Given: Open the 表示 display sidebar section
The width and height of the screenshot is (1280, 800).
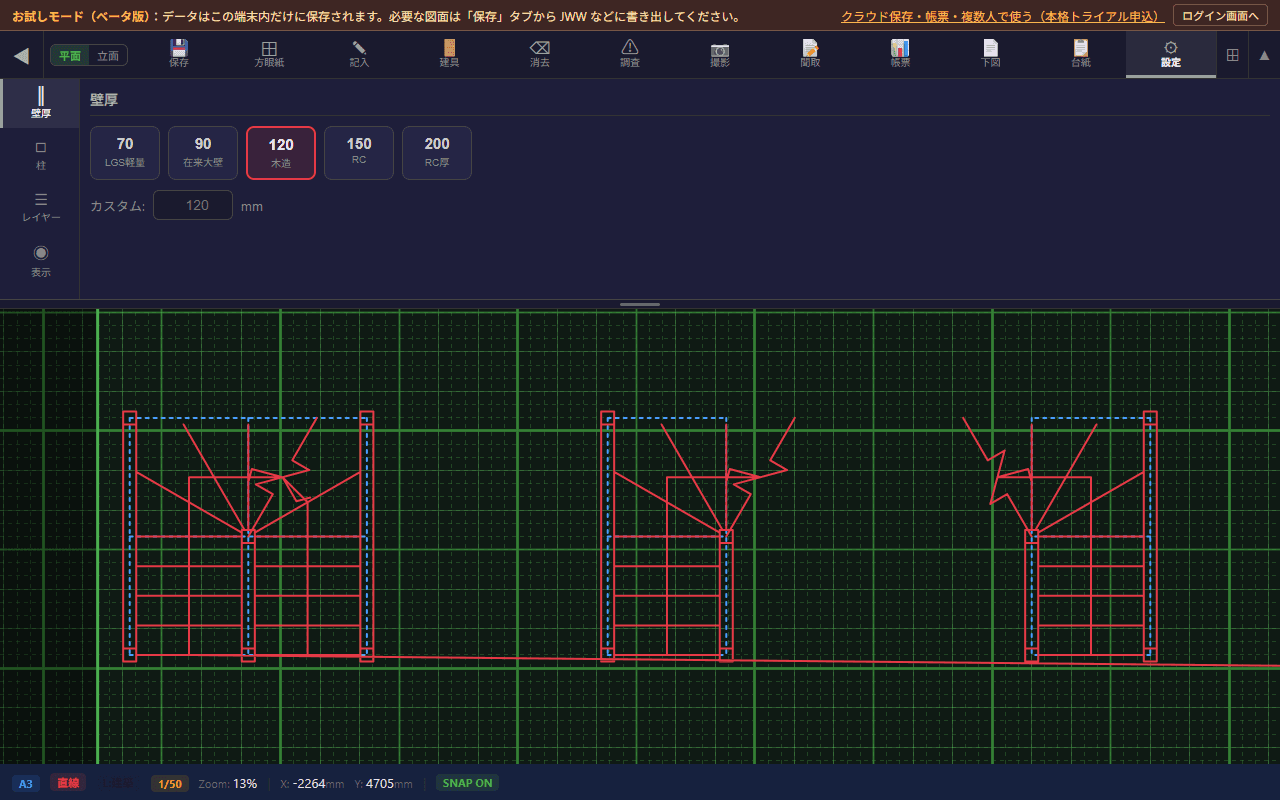Looking at the screenshot, I should click(x=40, y=260).
